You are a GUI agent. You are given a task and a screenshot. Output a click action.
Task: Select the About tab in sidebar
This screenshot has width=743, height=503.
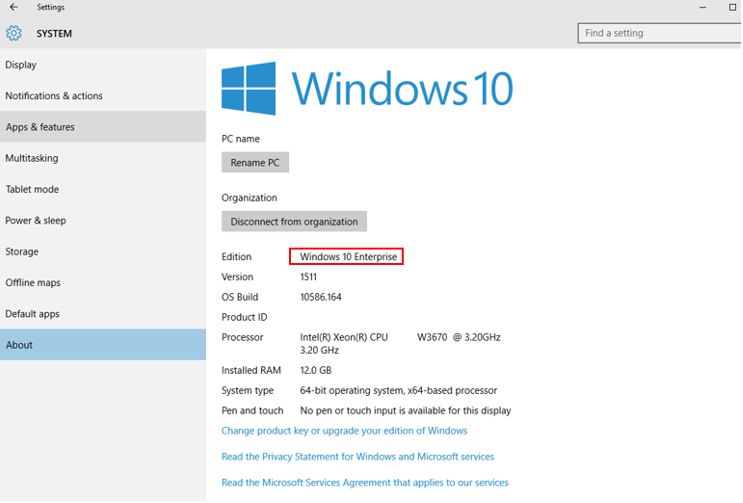point(103,345)
